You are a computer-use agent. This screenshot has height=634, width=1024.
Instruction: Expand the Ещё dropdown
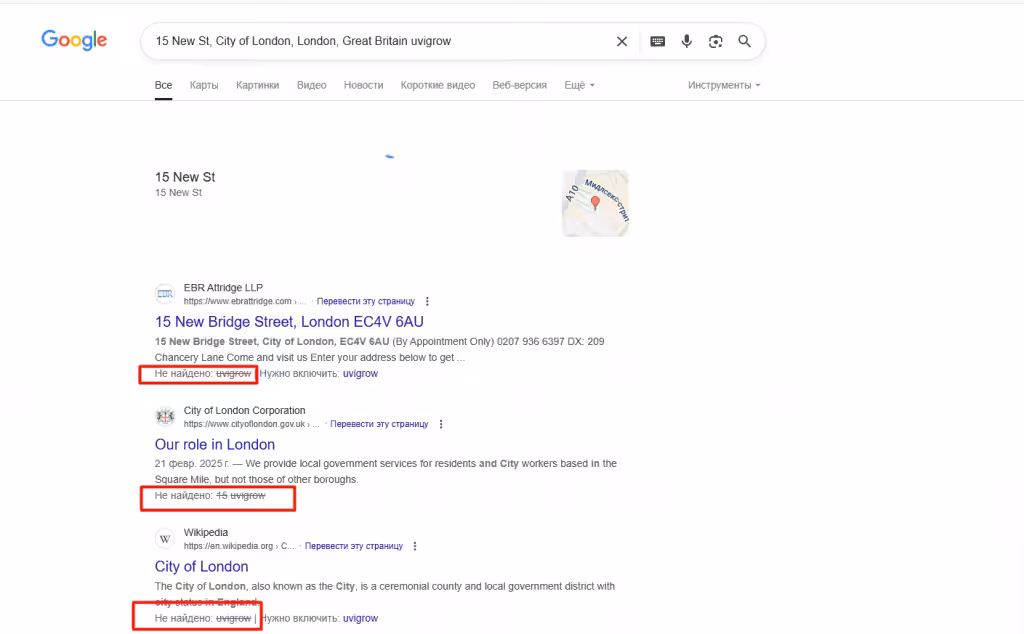coord(579,85)
